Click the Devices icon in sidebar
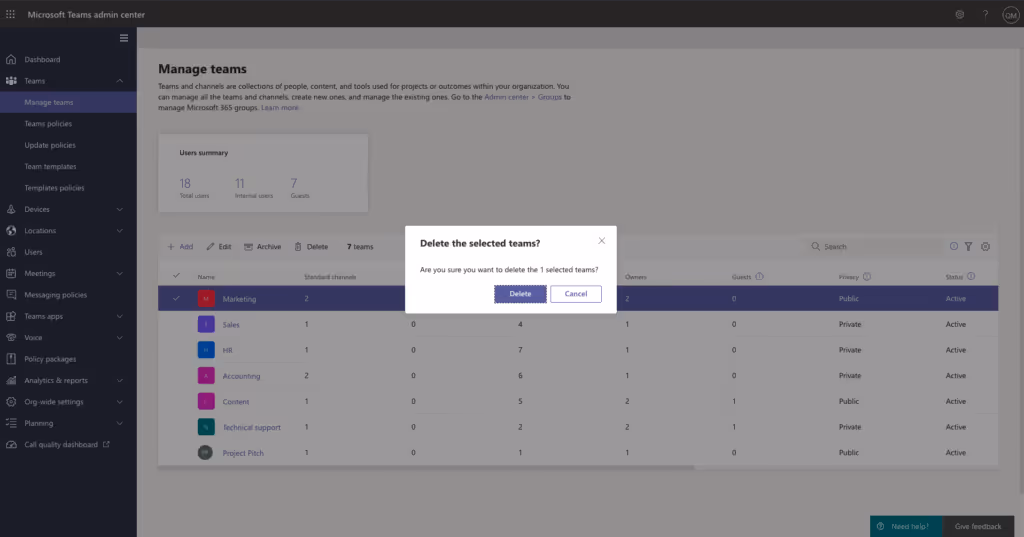The image size is (1024, 537). tap(11, 209)
